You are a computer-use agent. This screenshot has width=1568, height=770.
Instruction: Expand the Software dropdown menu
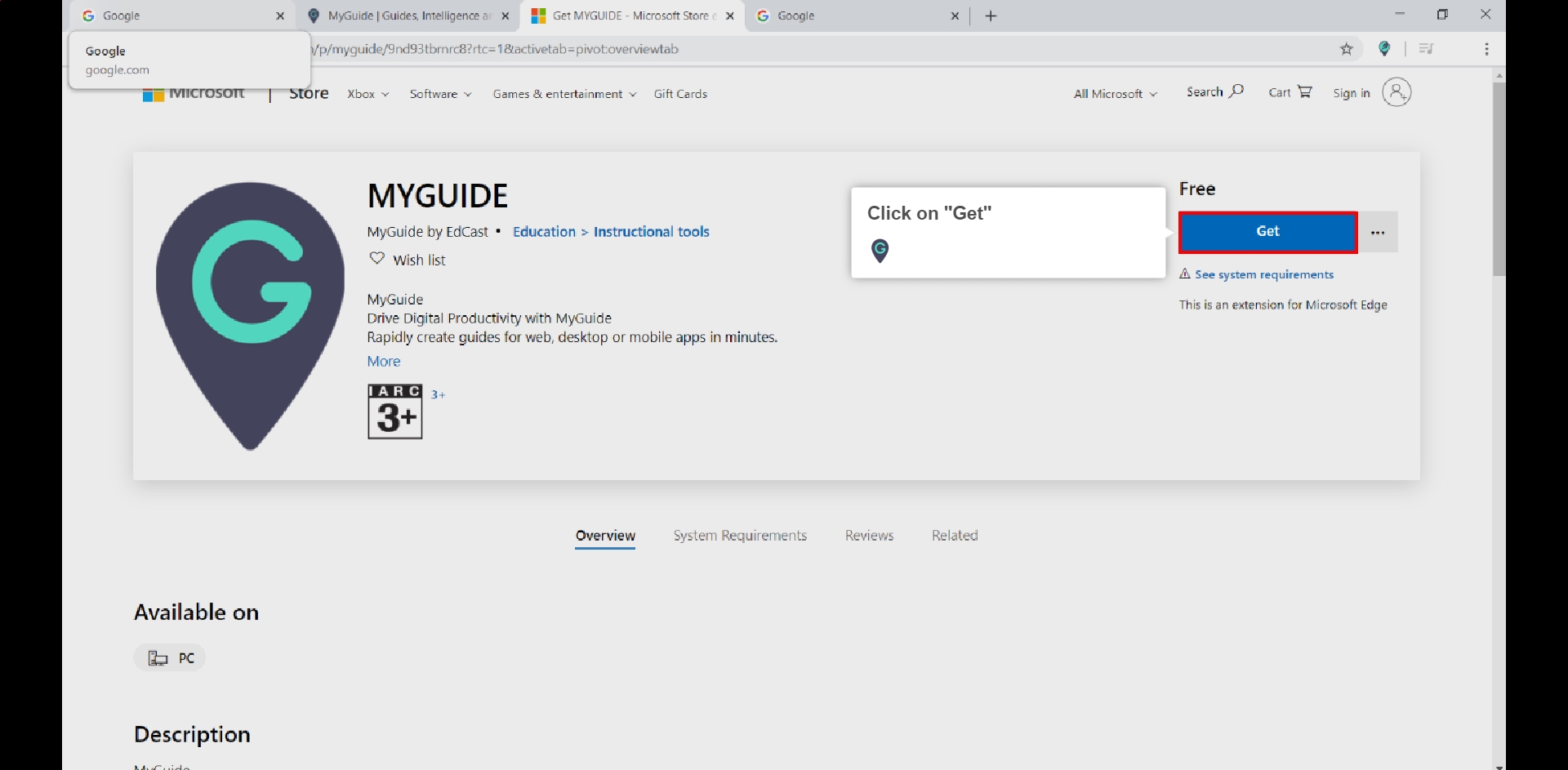440,94
